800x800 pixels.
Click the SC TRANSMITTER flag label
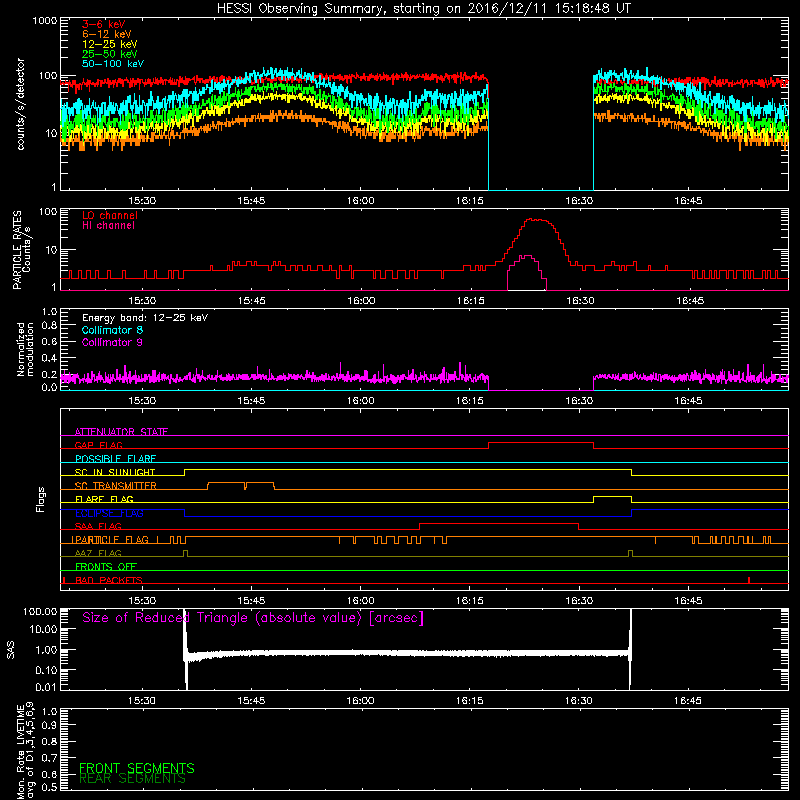(116, 486)
